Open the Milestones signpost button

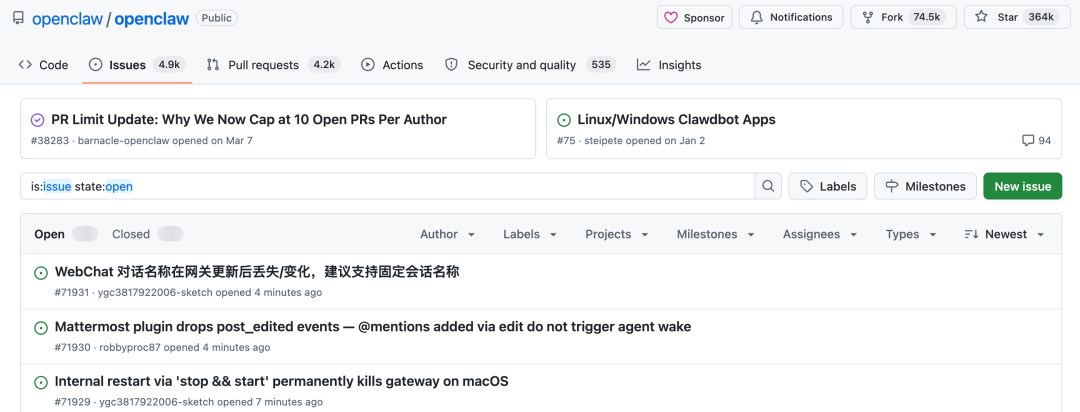pos(925,186)
